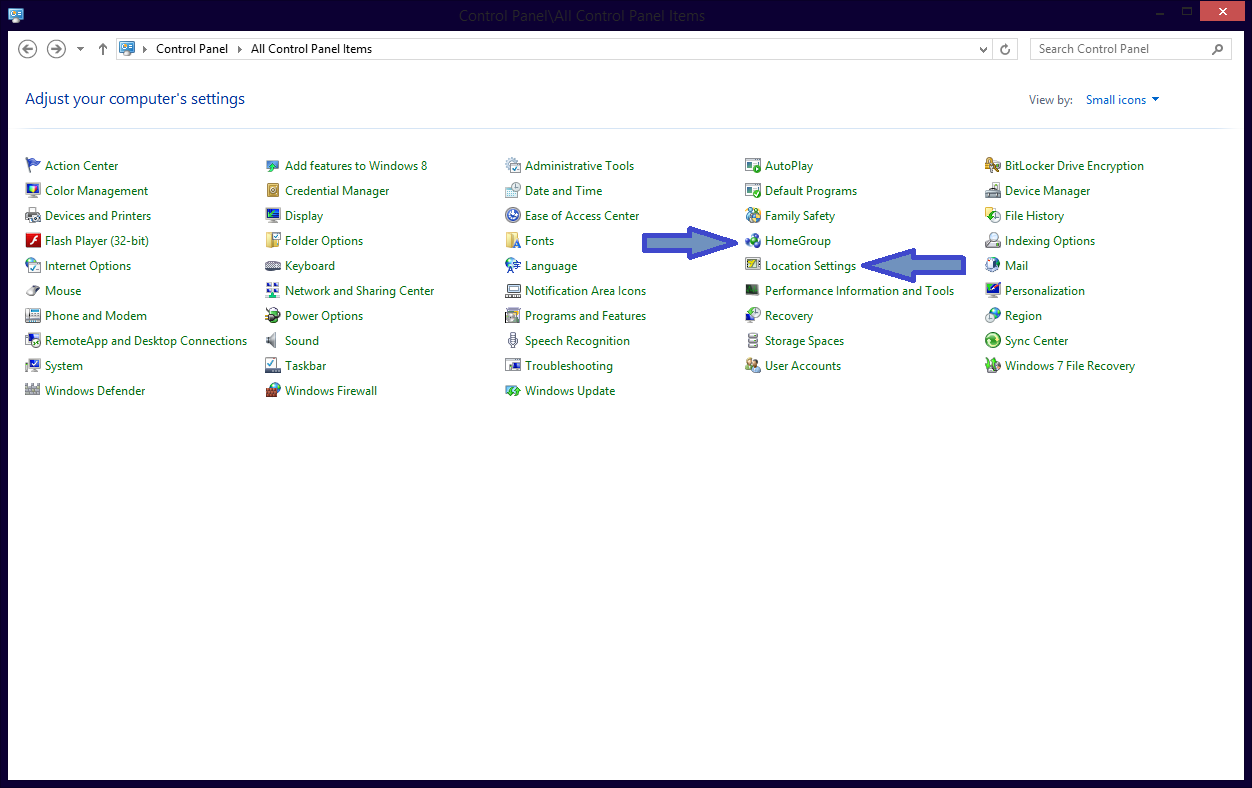Click the BitLocker Drive Encryption icon
Image resolution: width=1252 pixels, height=788 pixels.
993,166
